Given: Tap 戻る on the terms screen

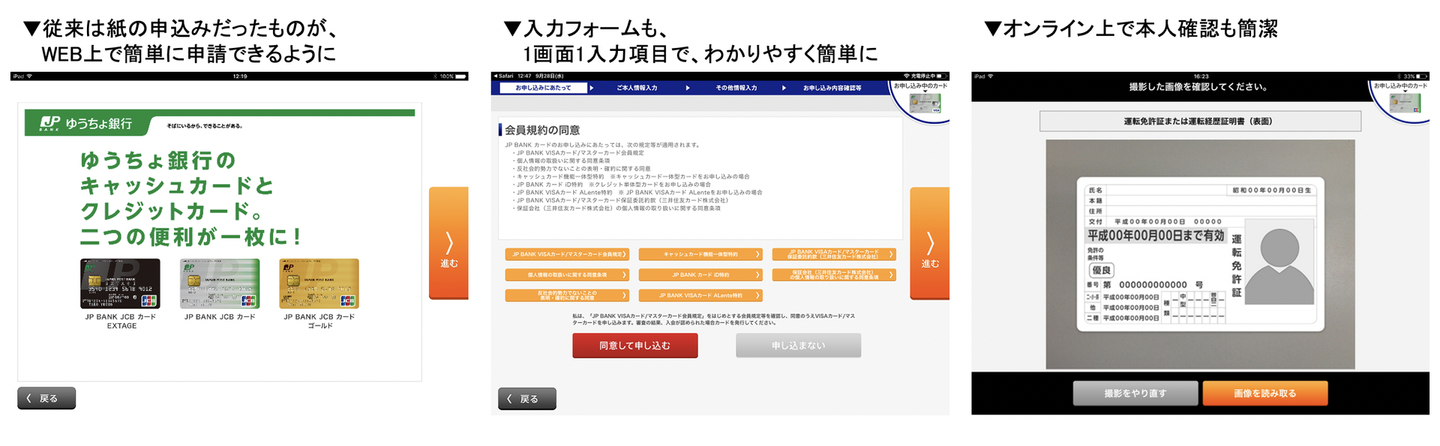Looking at the screenshot, I should (x=526, y=398).
